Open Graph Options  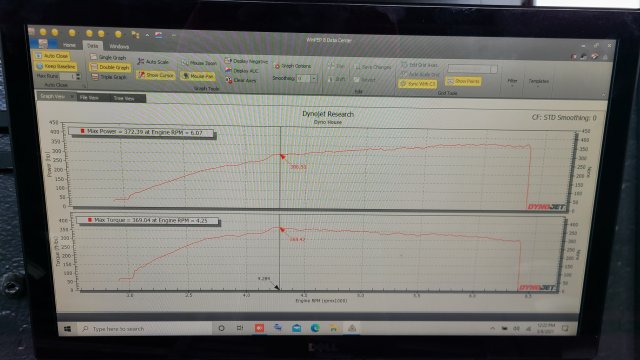click(293, 66)
